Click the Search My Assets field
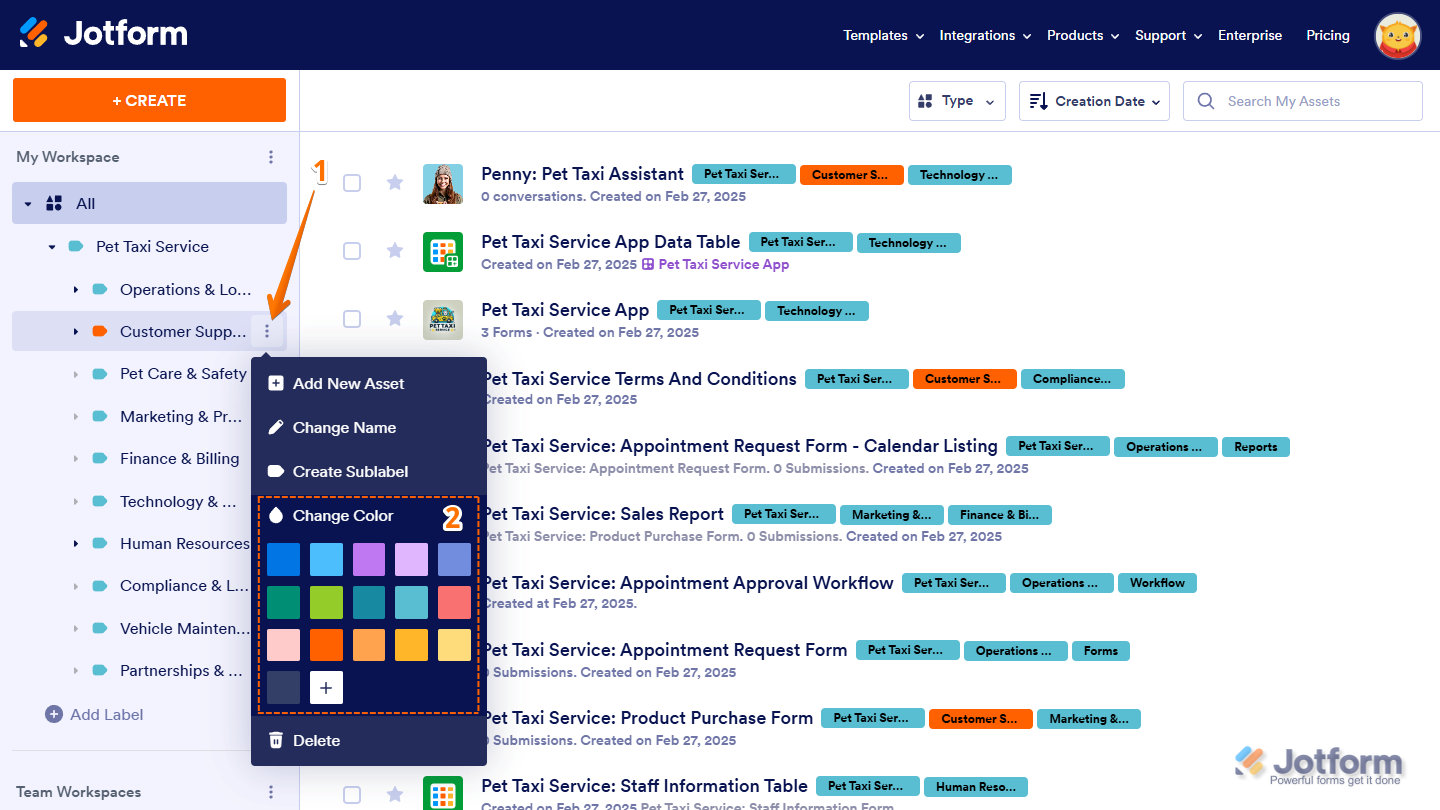 pos(1302,101)
